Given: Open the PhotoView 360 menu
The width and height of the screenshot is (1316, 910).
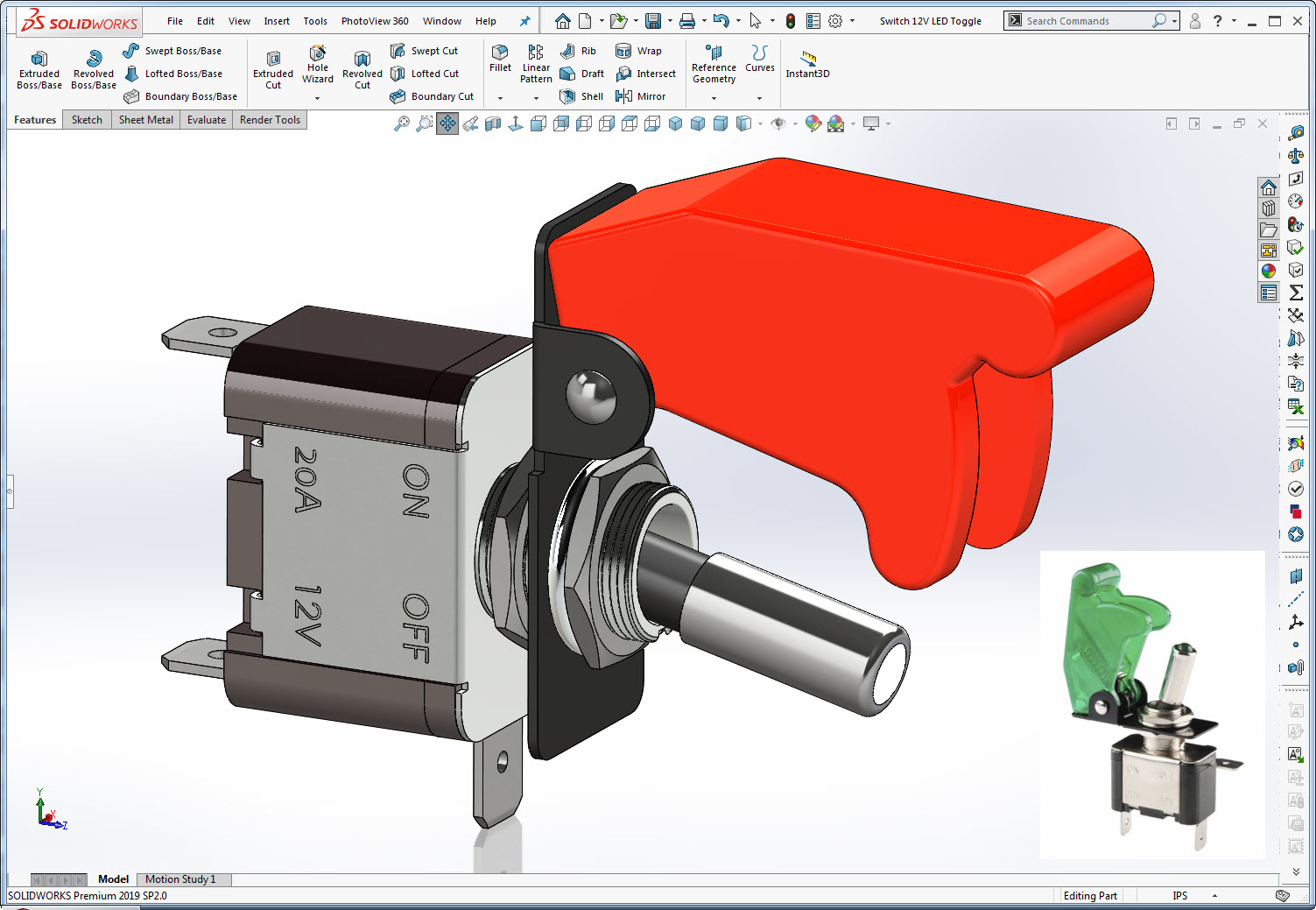Looking at the screenshot, I should (375, 21).
